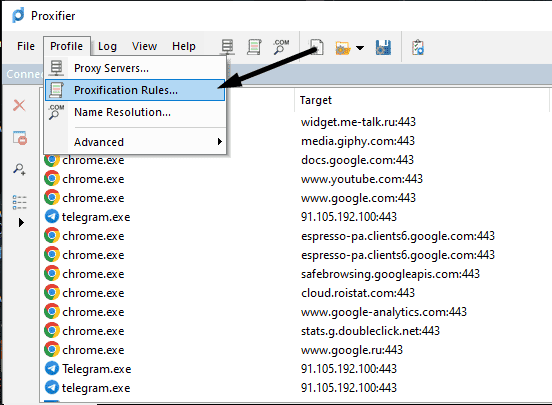Click target www.google-analytics.com:443
This screenshot has height=405, width=552.
coord(384,312)
